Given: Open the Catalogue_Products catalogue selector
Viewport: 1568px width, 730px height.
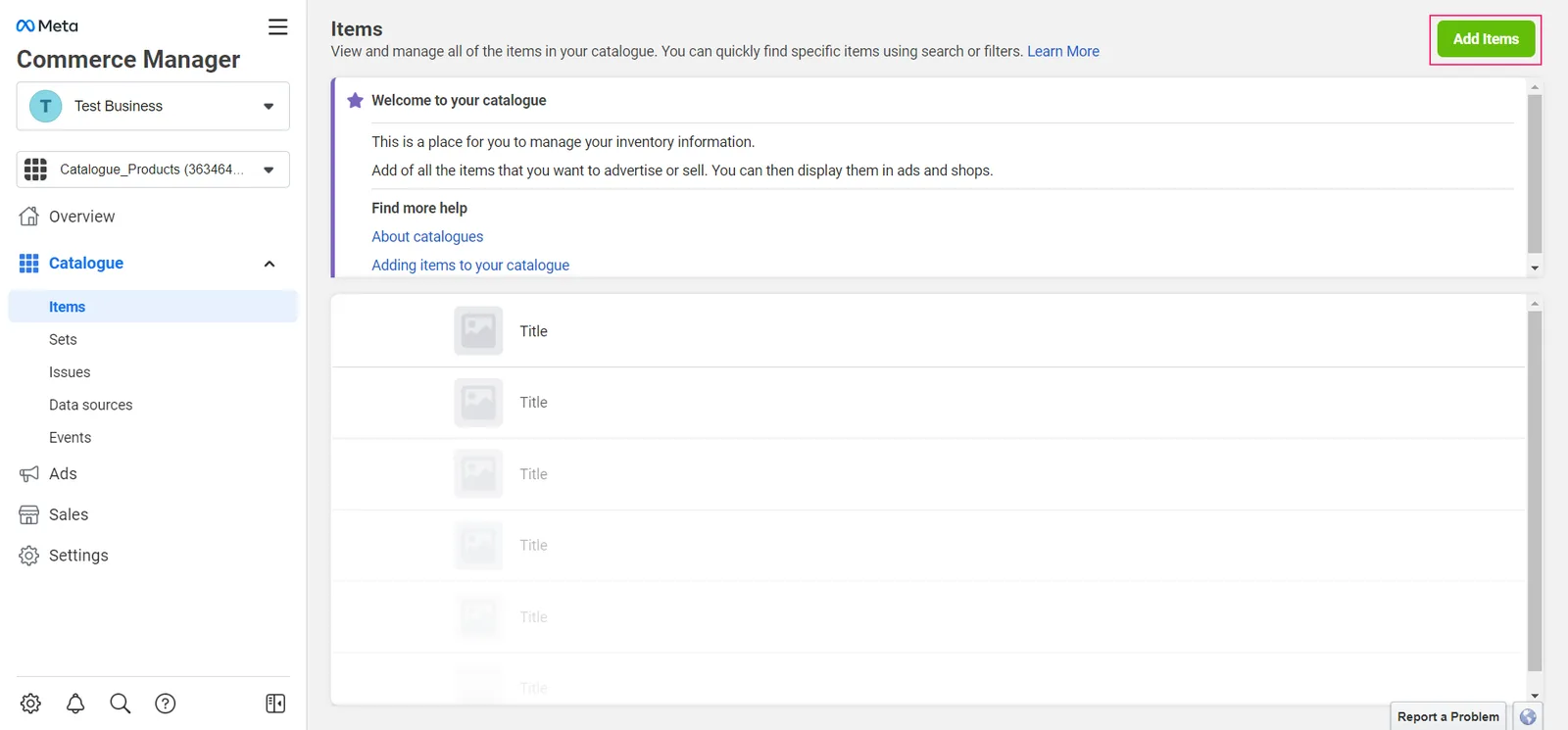Looking at the screenshot, I should 153,170.
